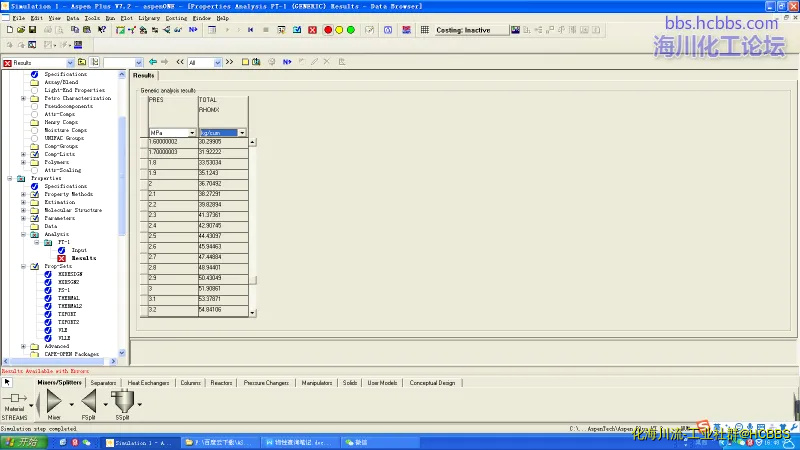Open the Library menu
Screen dimensions: 800x450
[149, 18]
